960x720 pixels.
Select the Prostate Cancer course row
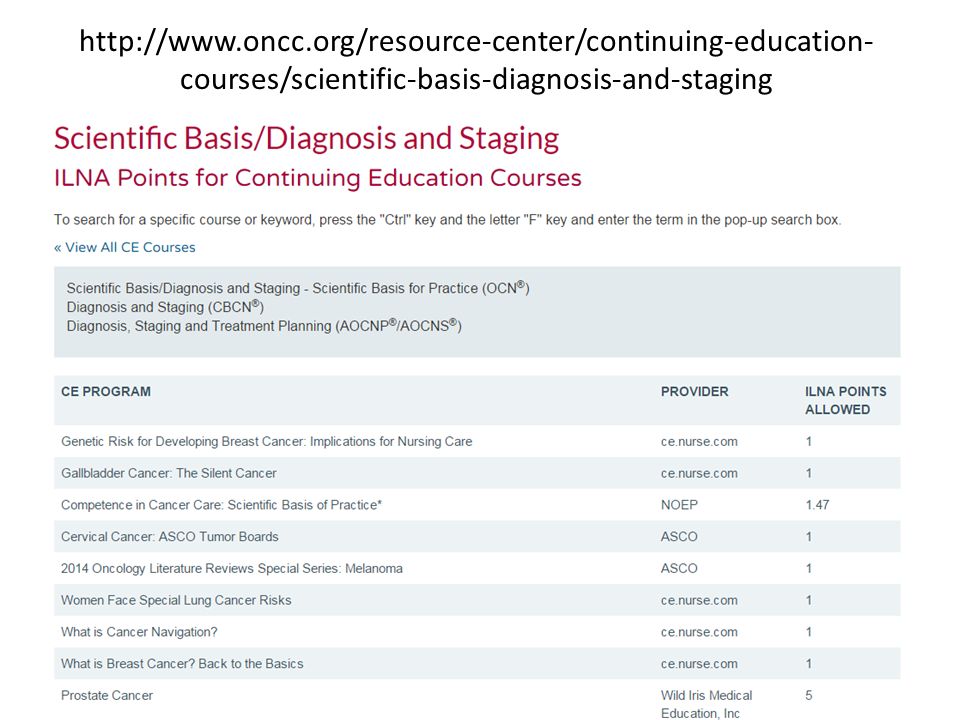click(x=477, y=700)
